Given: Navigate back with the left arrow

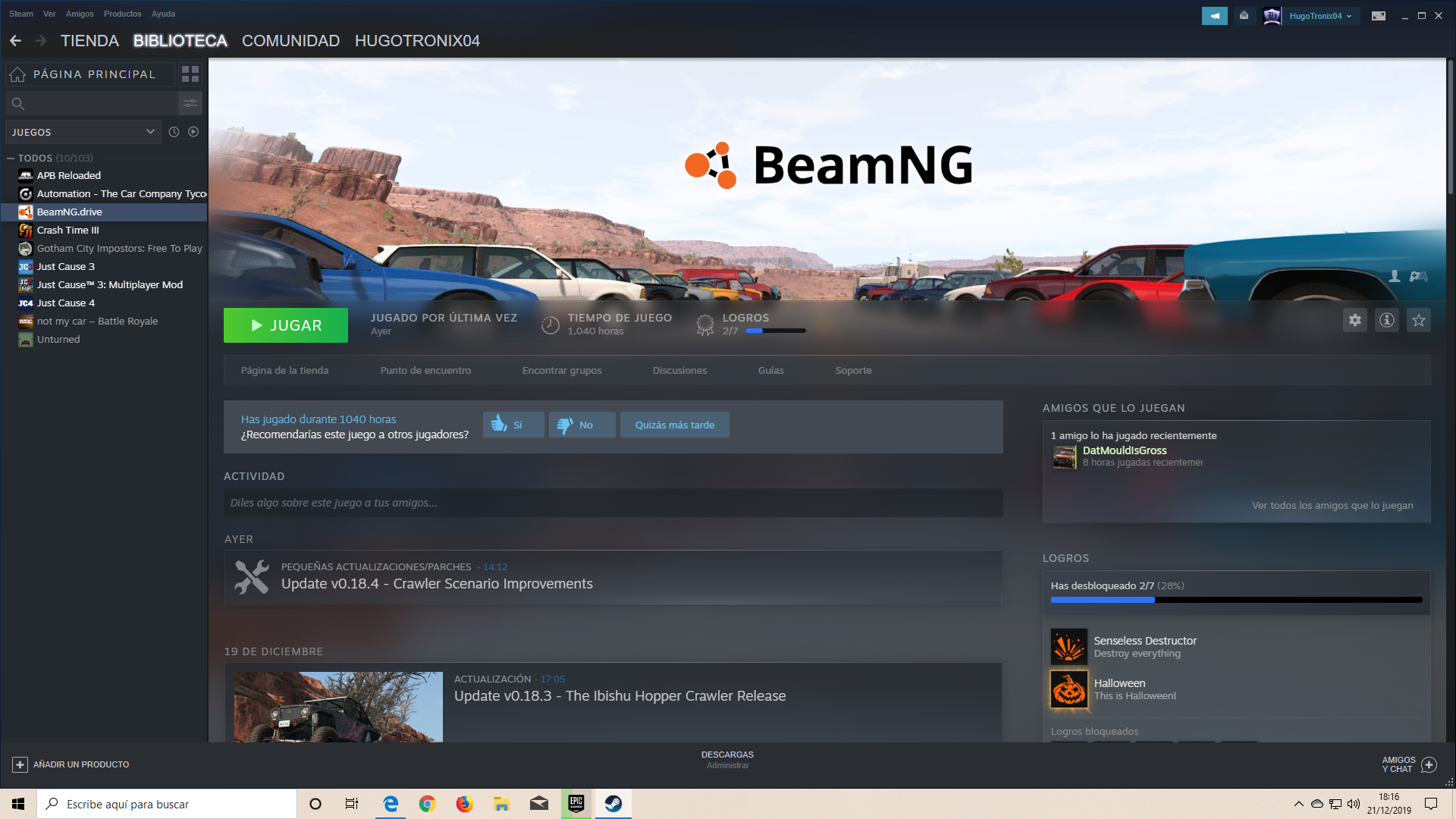Looking at the screenshot, I should click(x=15, y=41).
